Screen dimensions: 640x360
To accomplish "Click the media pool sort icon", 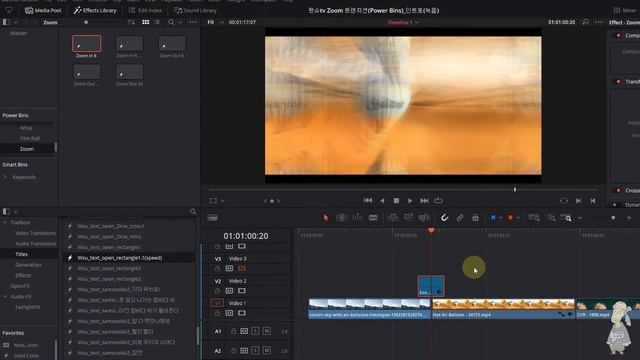I will 131,22.
